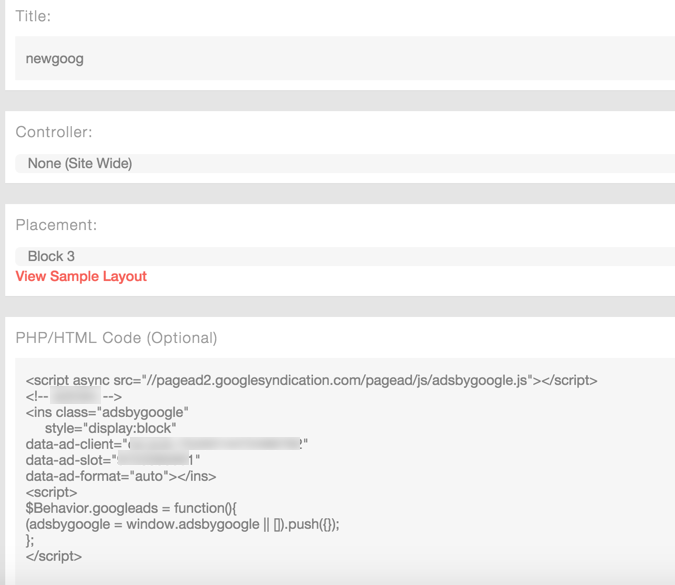675x585 pixels.
Task: Place cursor on the closing script tag line
Action: tap(54, 556)
